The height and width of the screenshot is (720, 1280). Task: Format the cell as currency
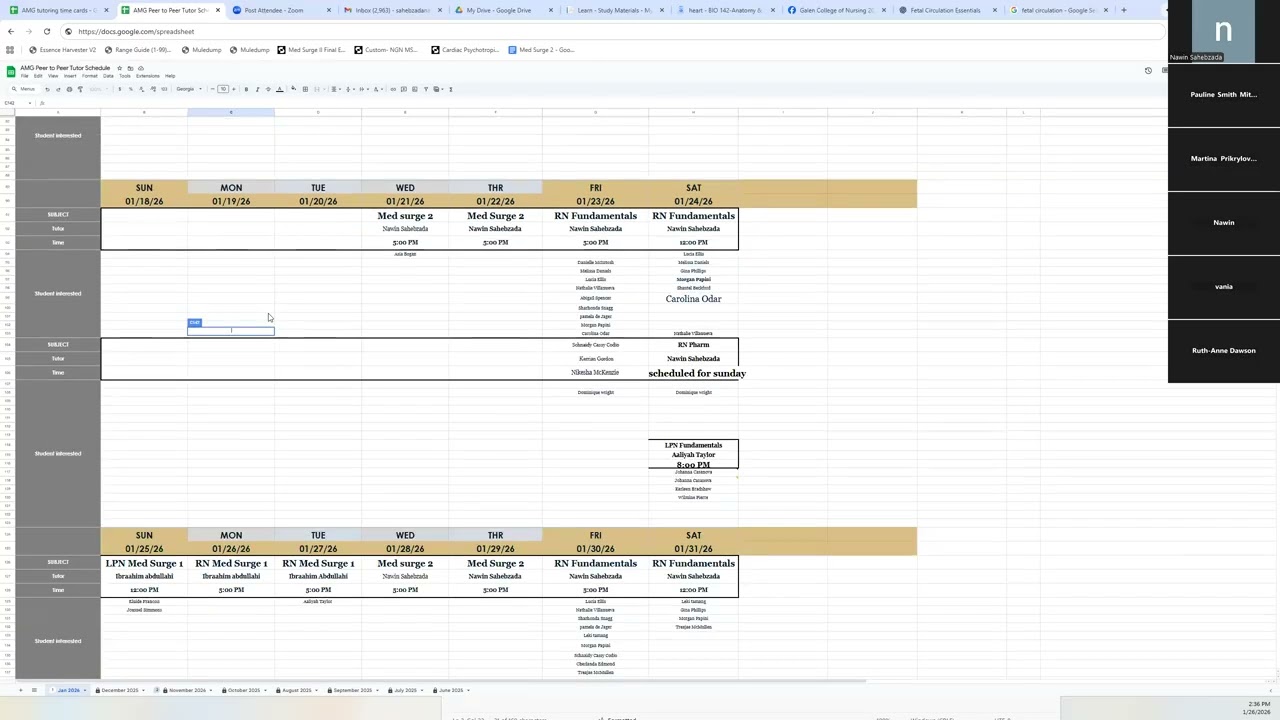tap(119, 89)
